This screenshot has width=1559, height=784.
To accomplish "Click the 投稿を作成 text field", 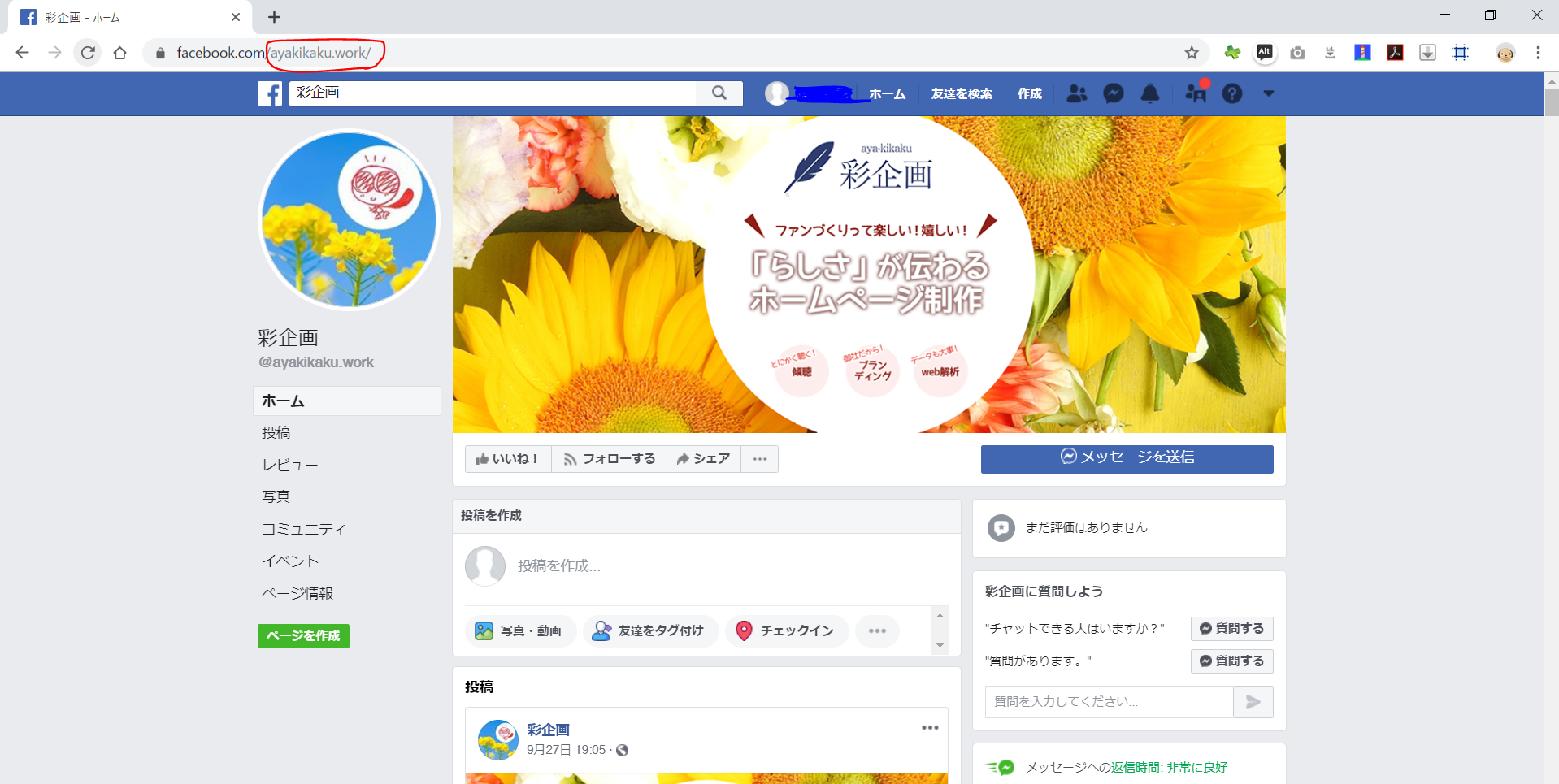I will tap(707, 566).
